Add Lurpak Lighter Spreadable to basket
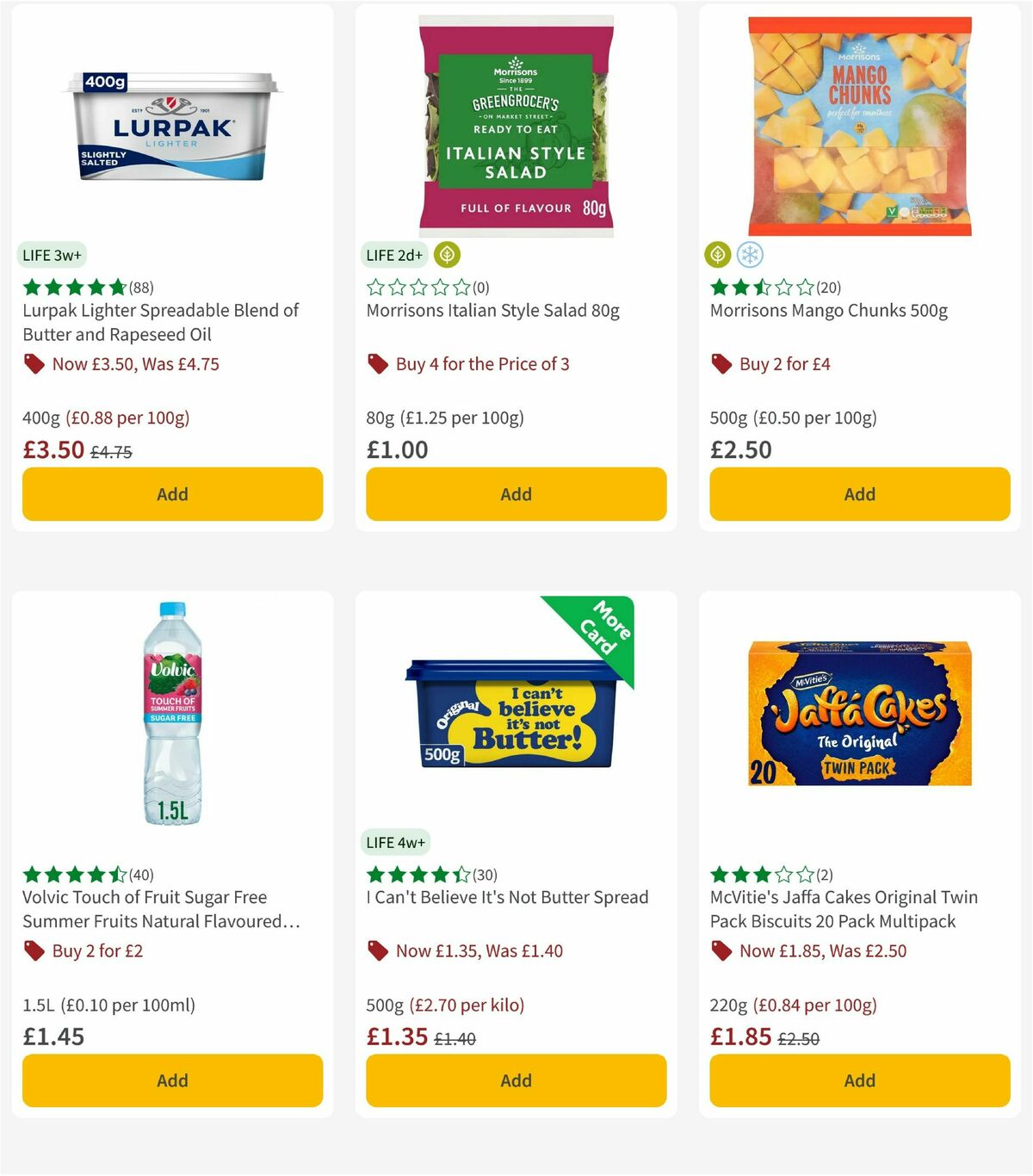This screenshot has height=1176, width=1033. point(172,494)
